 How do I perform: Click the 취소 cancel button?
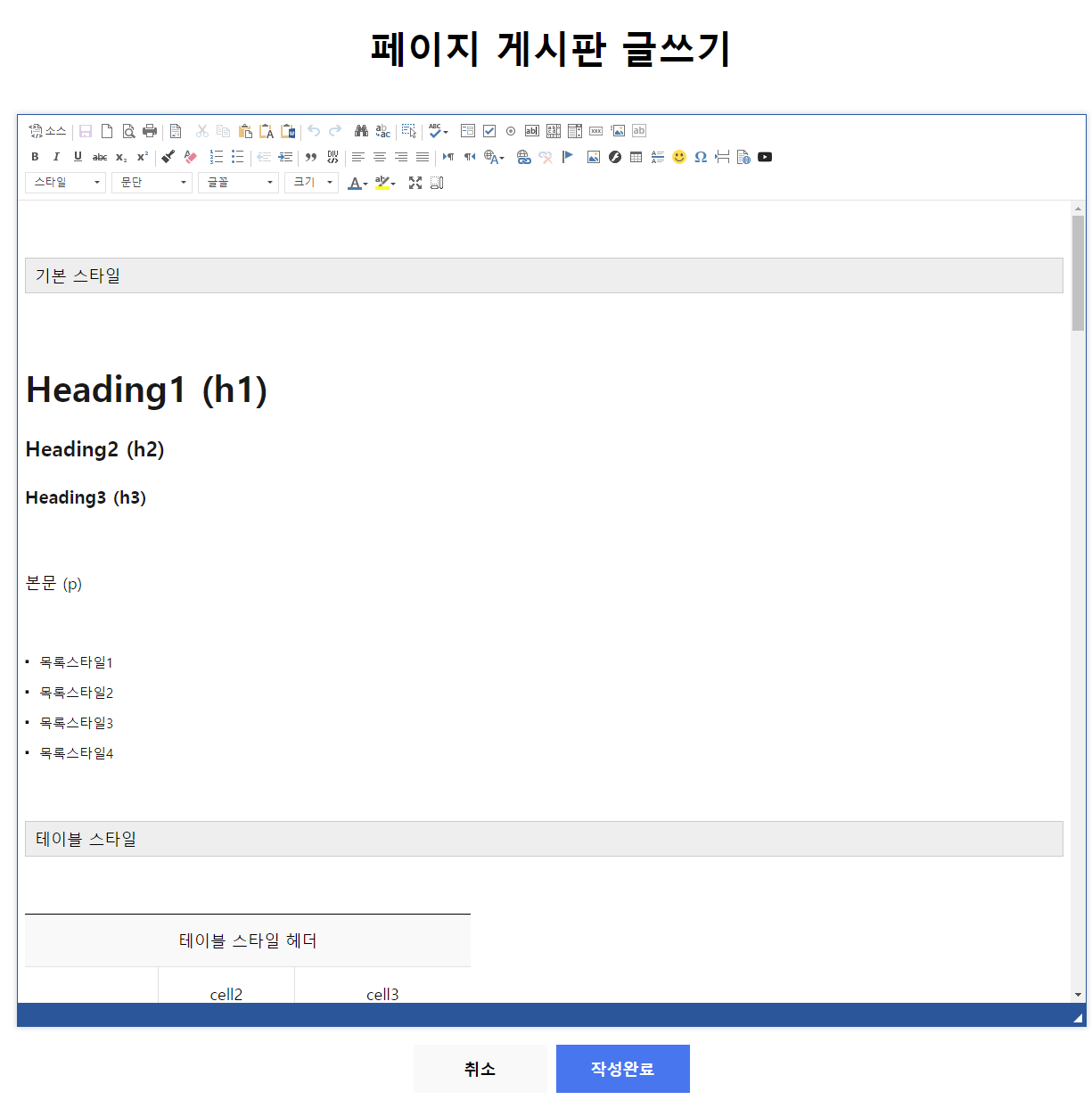point(480,1069)
